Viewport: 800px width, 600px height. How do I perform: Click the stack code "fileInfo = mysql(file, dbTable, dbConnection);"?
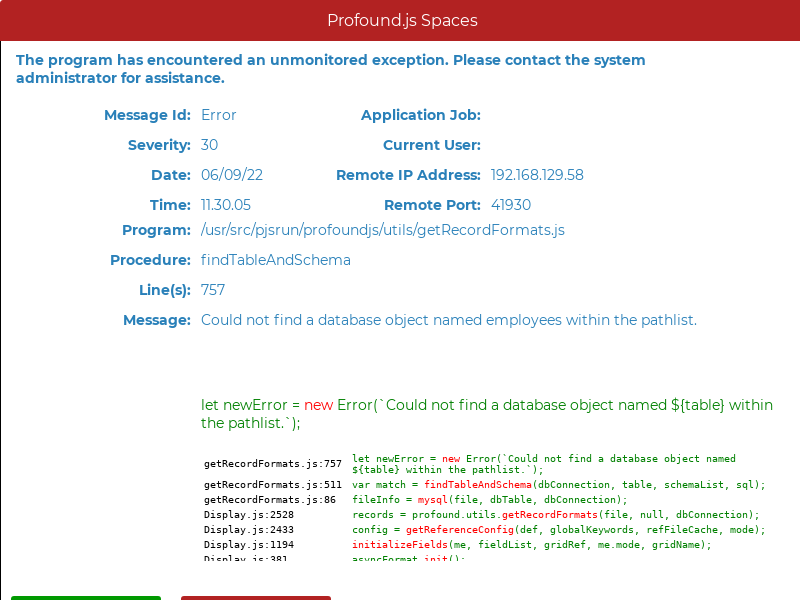pyautogui.click(x=490, y=500)
